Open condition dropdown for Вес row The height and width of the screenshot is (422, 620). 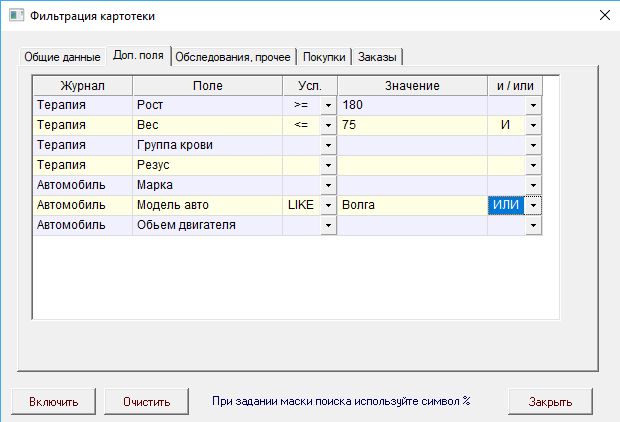328,125
